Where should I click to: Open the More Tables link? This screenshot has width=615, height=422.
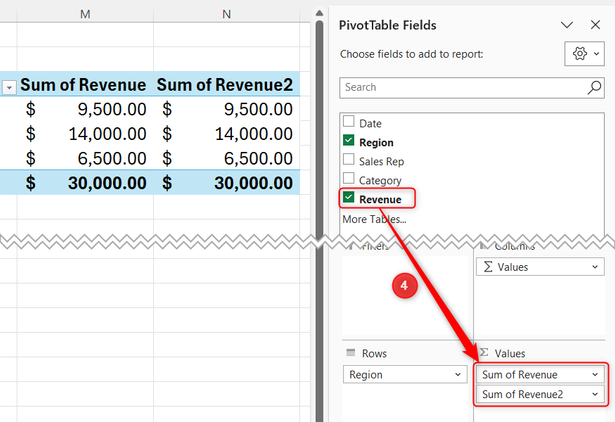coord(374,219)
